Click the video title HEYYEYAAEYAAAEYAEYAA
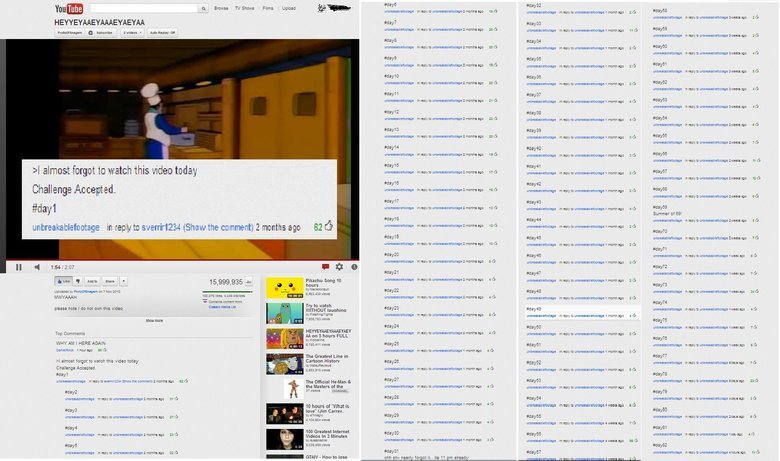Screen dimensions: 780x461 click(x=99, y=22)
